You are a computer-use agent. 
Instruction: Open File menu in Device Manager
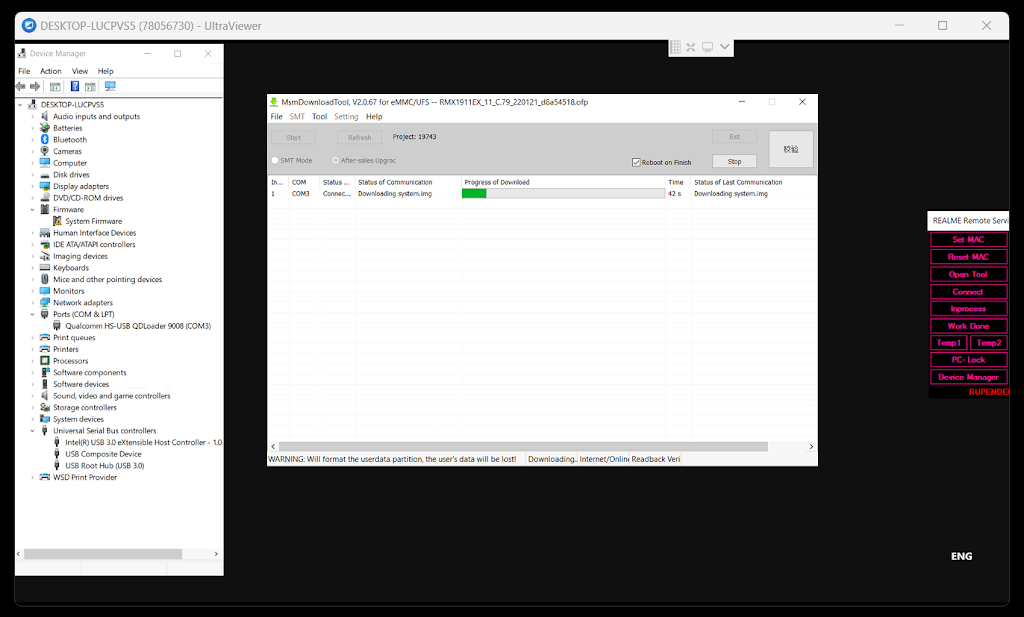tap(24, 71)
